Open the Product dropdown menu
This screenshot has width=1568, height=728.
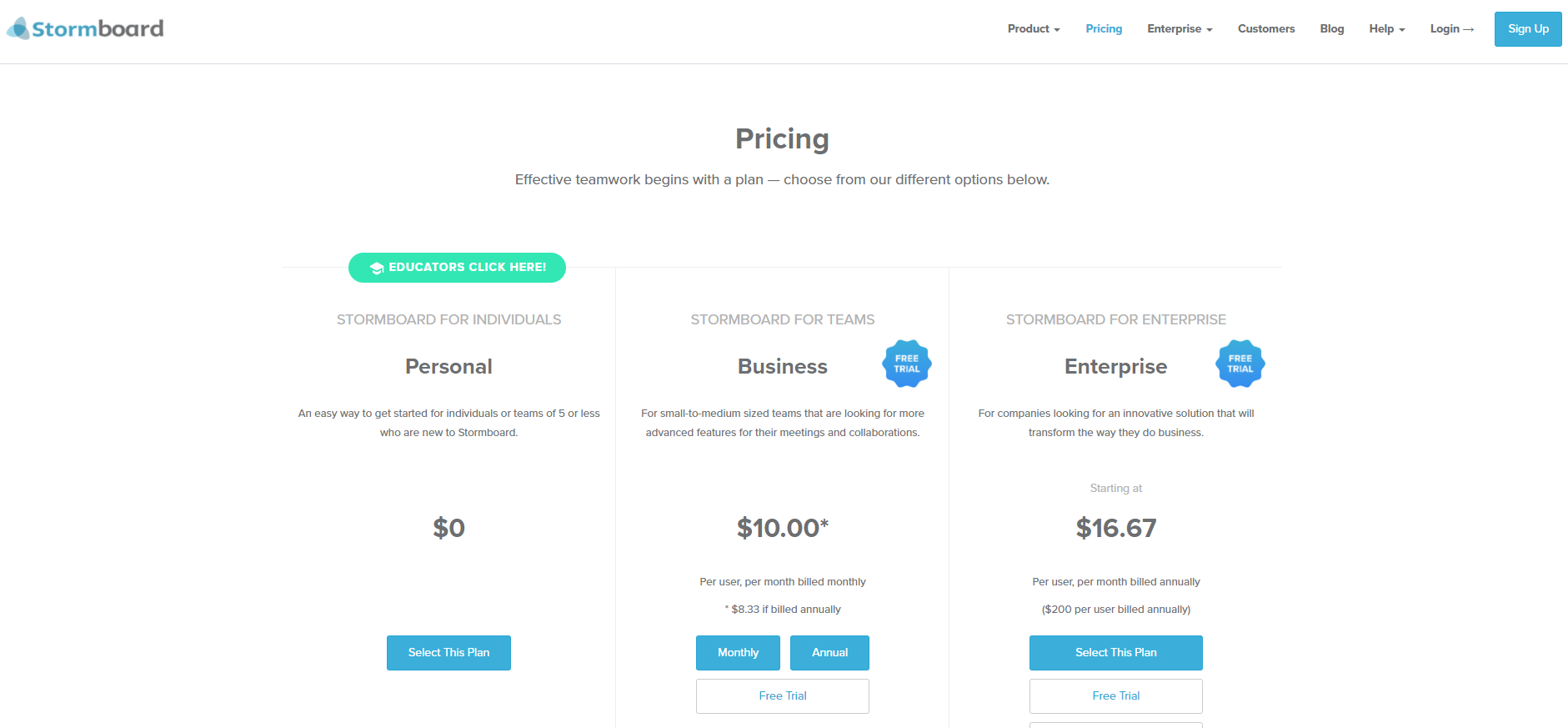coord(1033,29)
